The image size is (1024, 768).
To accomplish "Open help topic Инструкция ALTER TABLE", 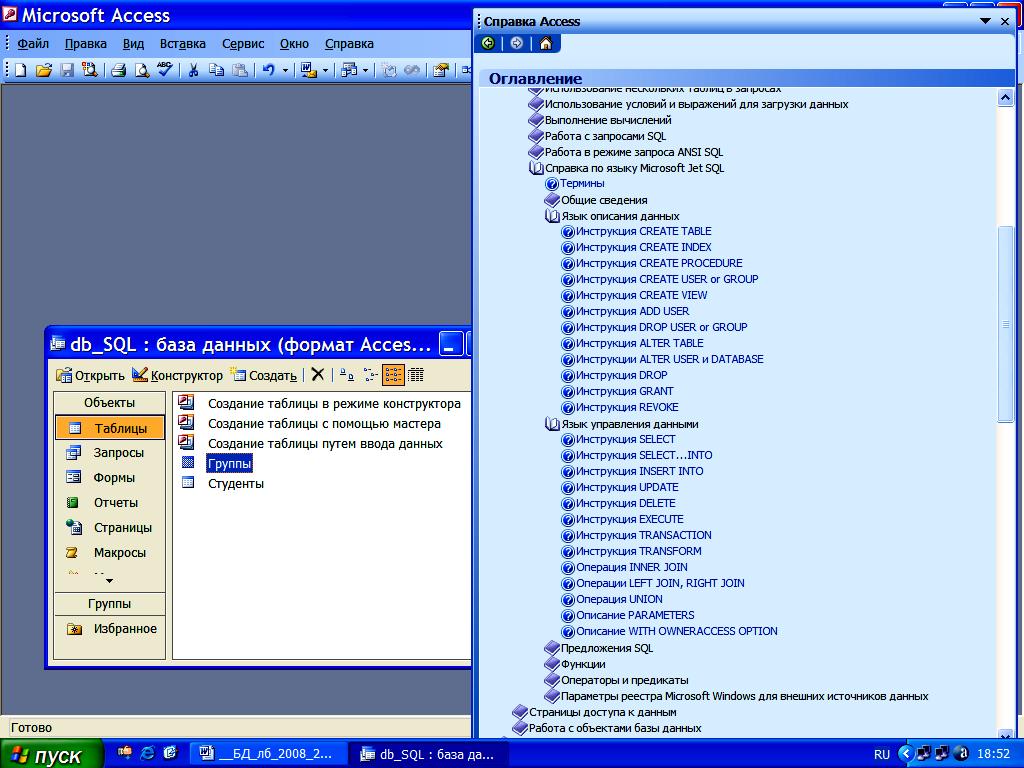I will click(639, 344).
